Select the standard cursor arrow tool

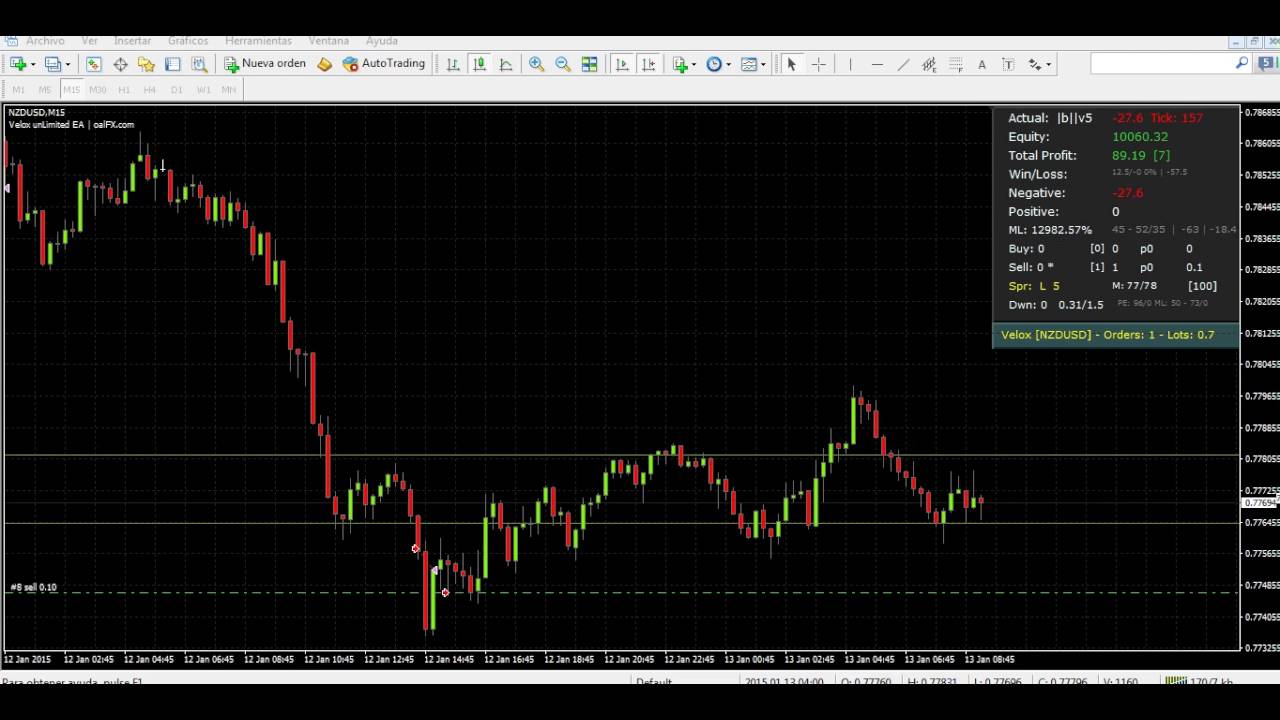pos(791,64)
